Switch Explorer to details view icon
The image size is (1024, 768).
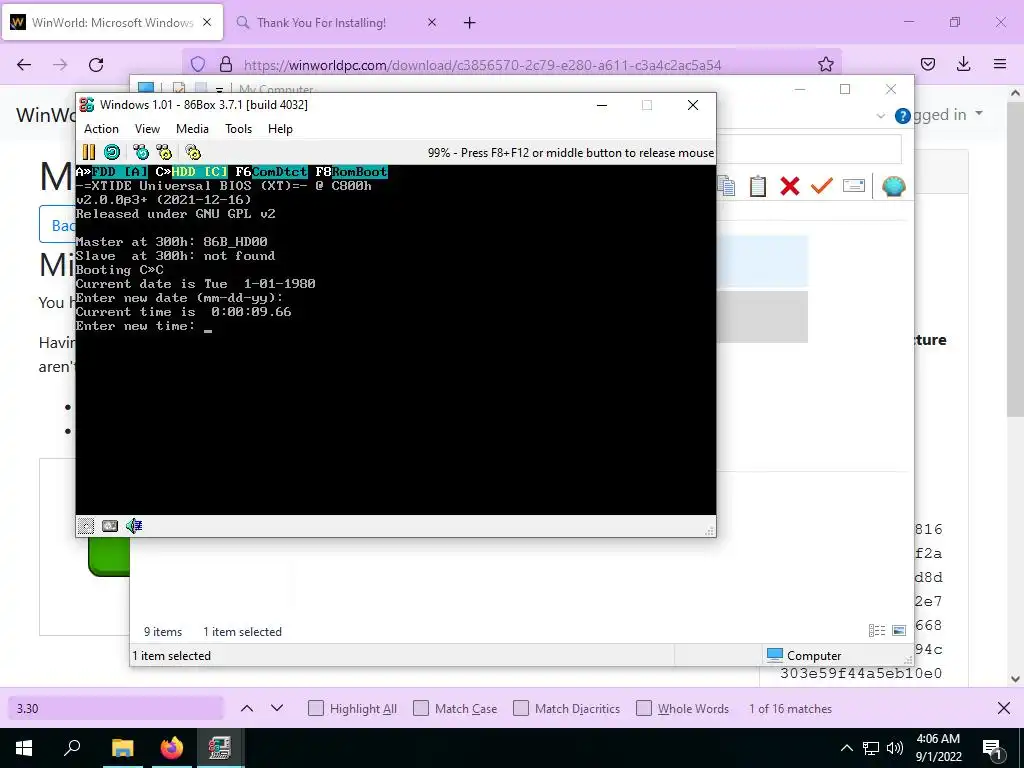[x=876, y=630]
